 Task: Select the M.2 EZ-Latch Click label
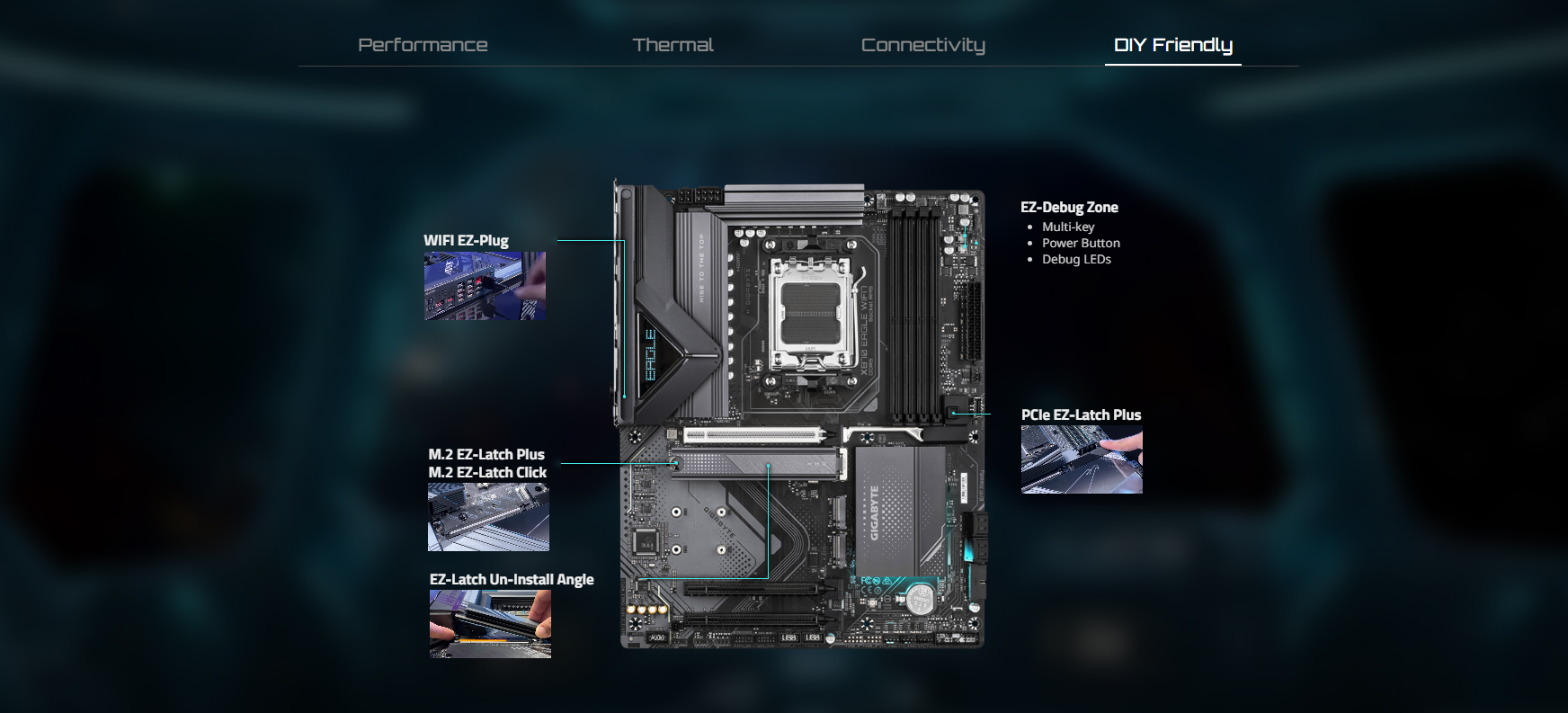(x=487, y=472)
